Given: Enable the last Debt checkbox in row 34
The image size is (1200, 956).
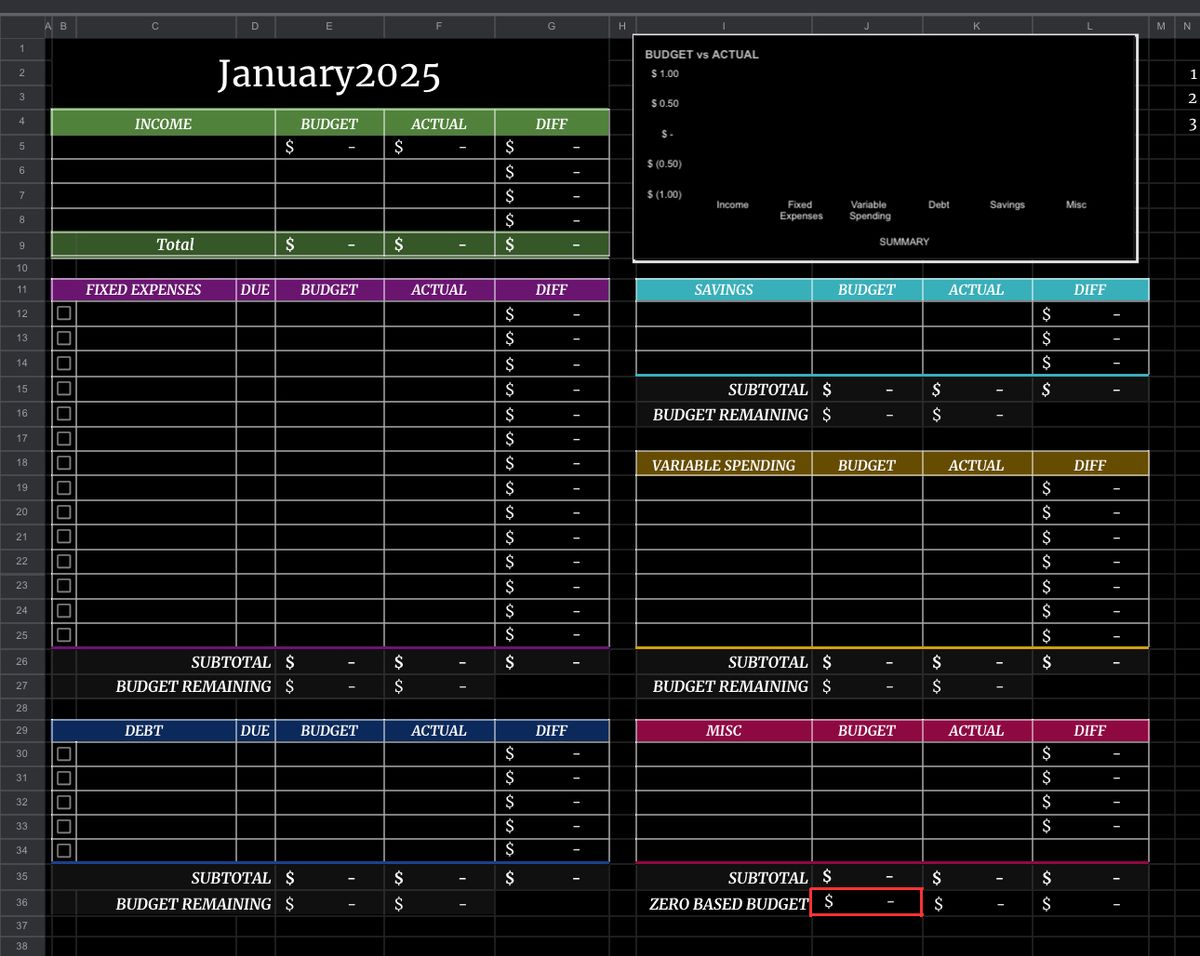Looking at the screenshot, I should click(x=64, y=851).
